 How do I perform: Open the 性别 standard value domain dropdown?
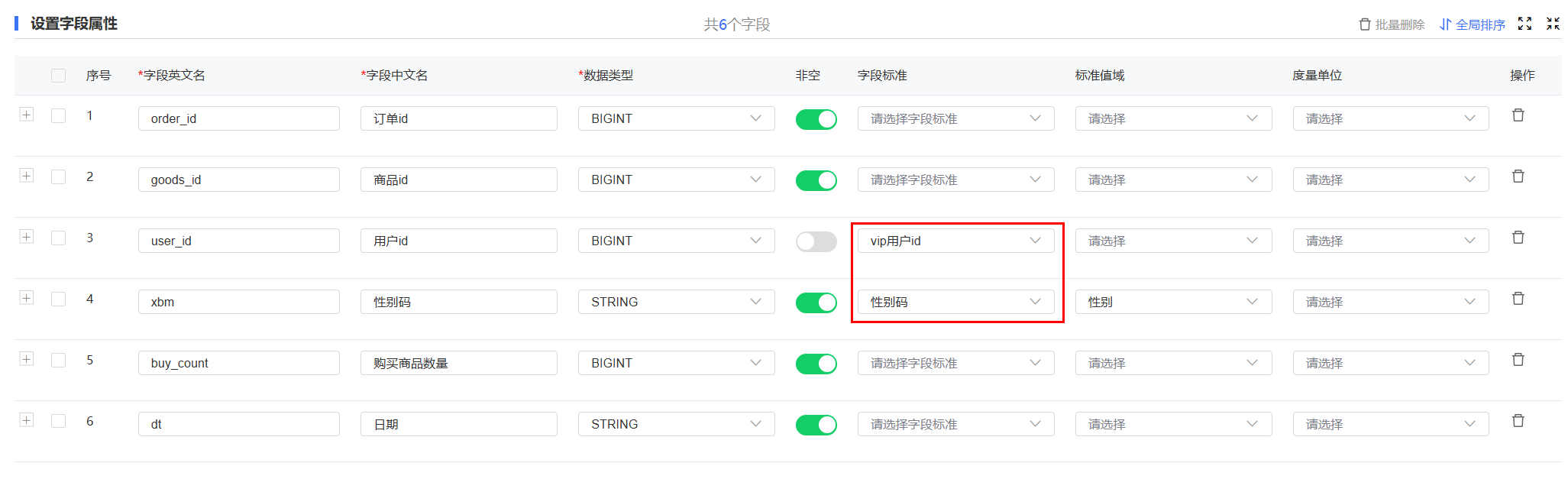[1173, 302]
